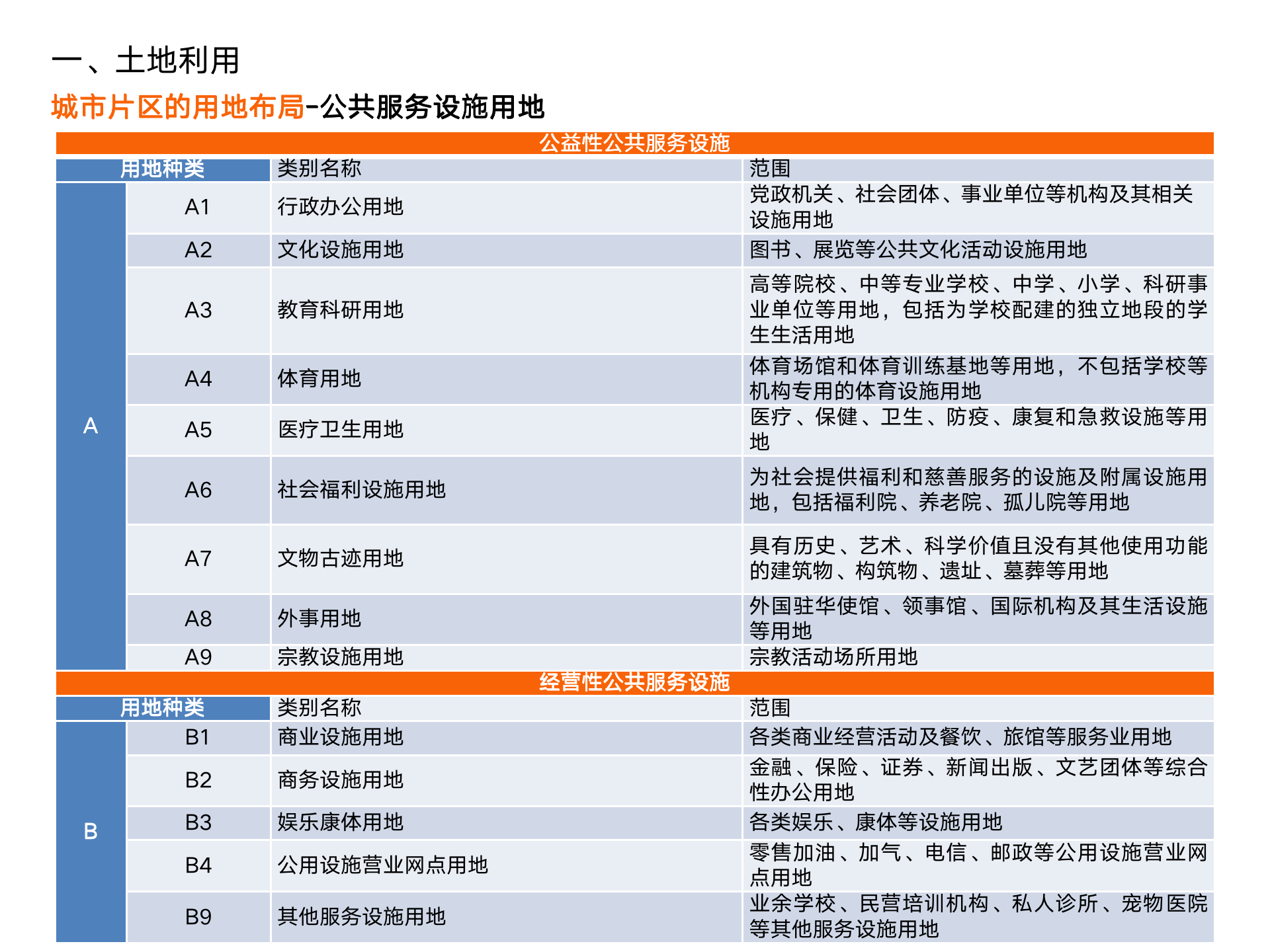
Task: Click the 经营性公共服务设施 orange header bar
Action: [634, 682]
